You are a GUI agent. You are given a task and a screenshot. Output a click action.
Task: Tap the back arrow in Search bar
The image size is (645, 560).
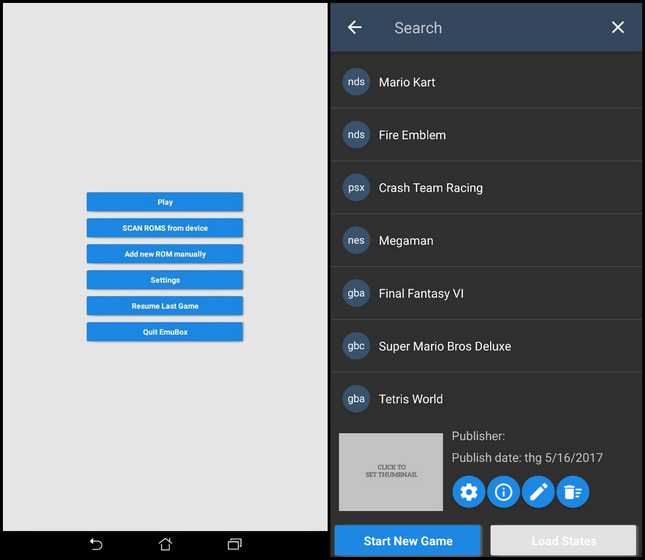pyautogui.click(x=355, y=28)
